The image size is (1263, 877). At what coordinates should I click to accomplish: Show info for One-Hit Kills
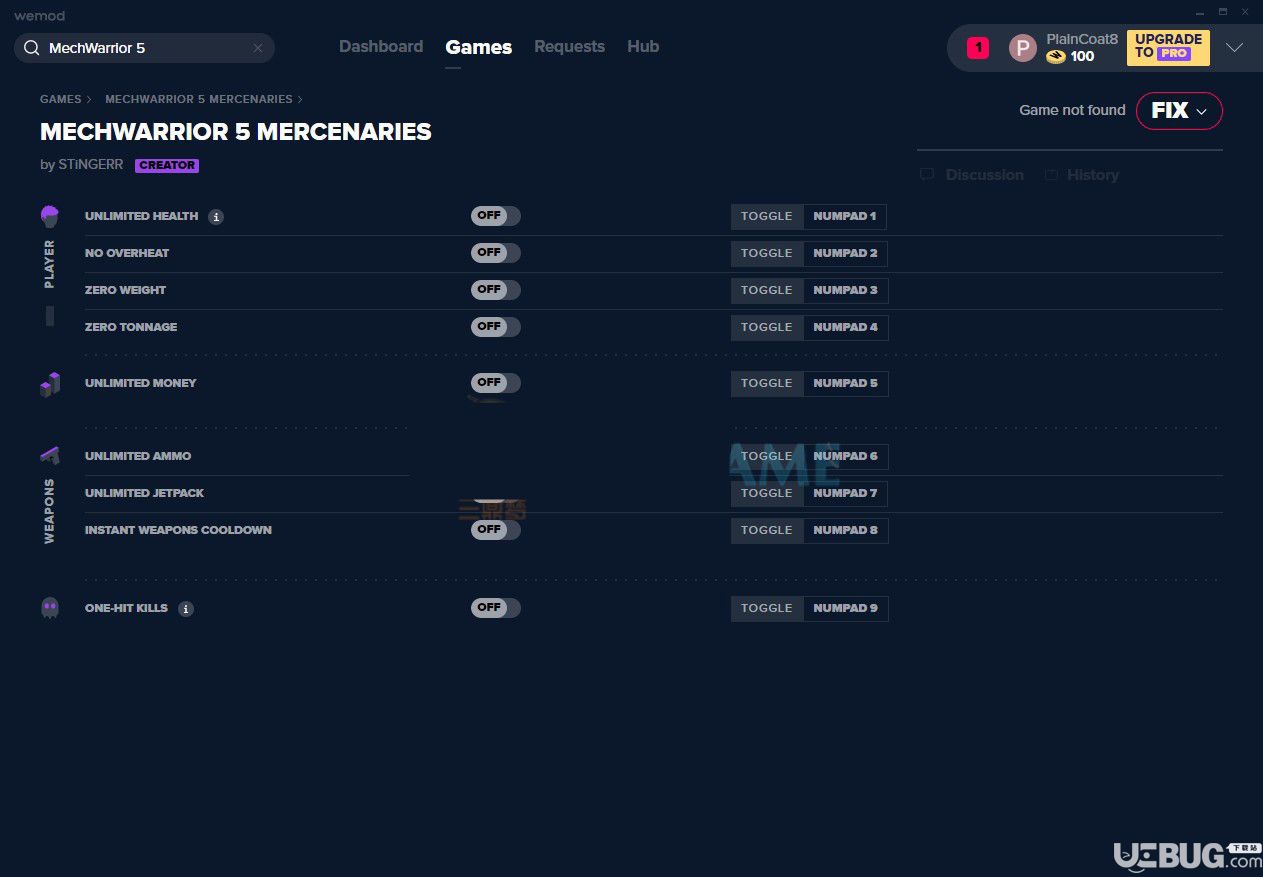pyautogui.click(x=186, y=609)
